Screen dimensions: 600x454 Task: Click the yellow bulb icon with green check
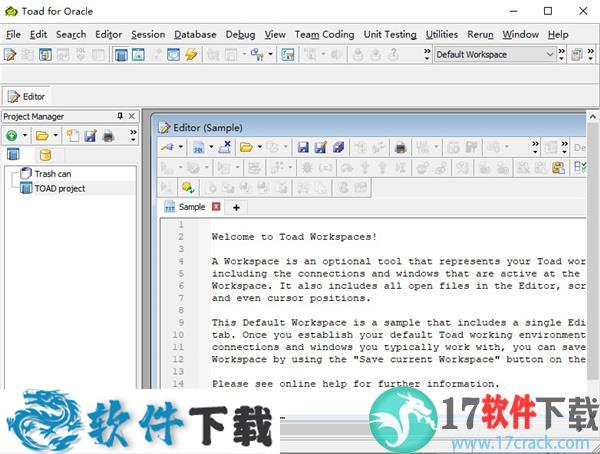[188, 188]
